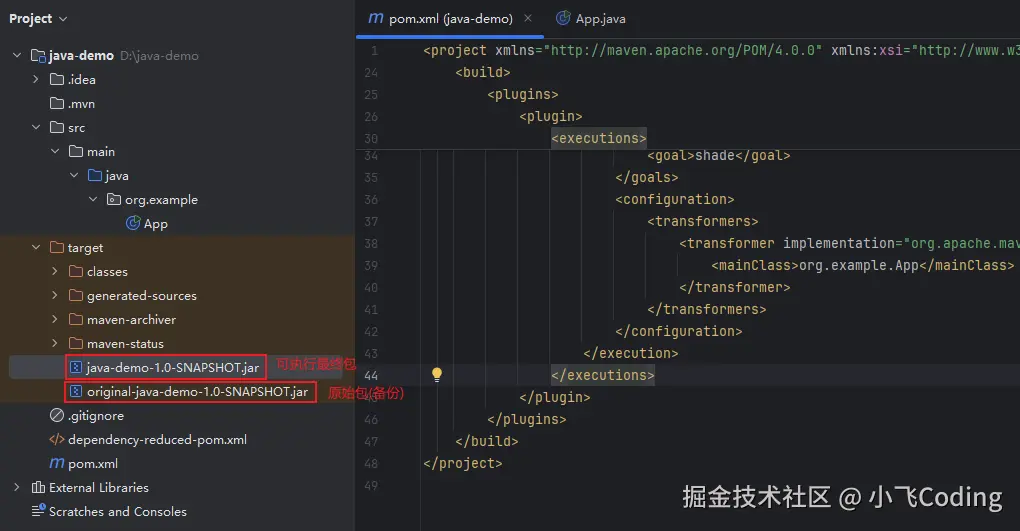This screenshot has width=1020, height=531.
Task: Expand the classes folder
Action: pos(55,271)
